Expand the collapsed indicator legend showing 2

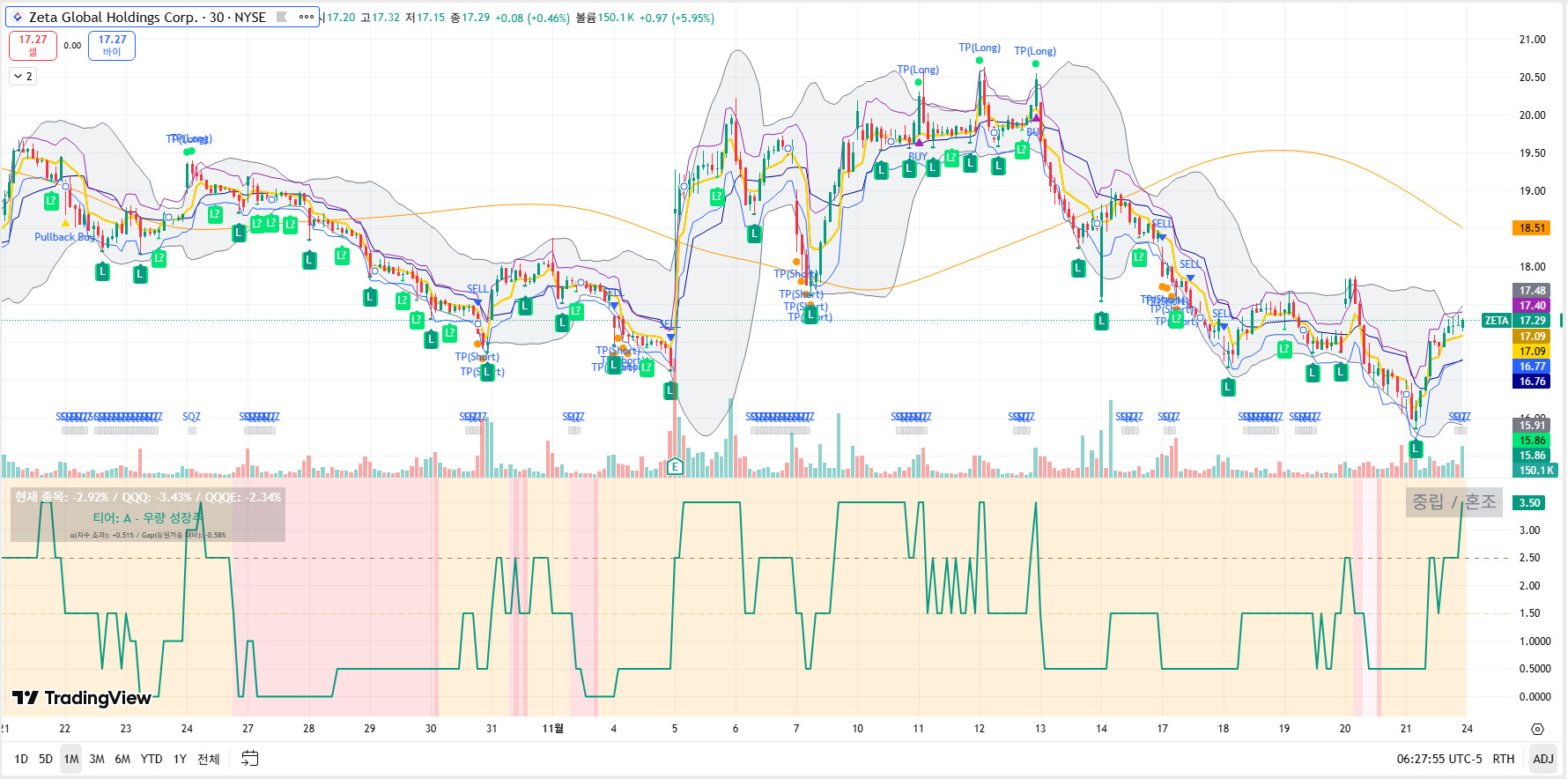(23, 77)
